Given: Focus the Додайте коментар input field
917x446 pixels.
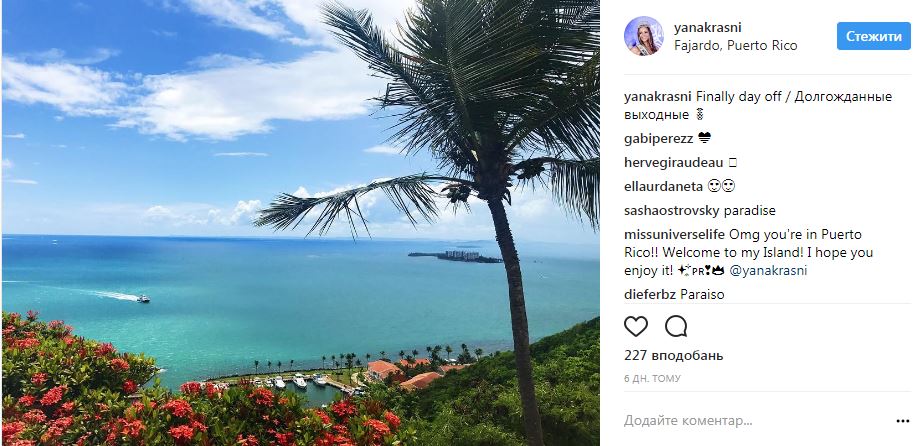Looking at the screenshot, I should (754, 420).
